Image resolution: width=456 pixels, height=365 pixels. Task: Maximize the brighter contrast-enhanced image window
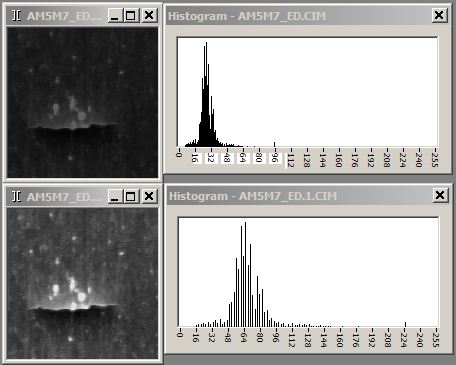(x=130, y=197)
